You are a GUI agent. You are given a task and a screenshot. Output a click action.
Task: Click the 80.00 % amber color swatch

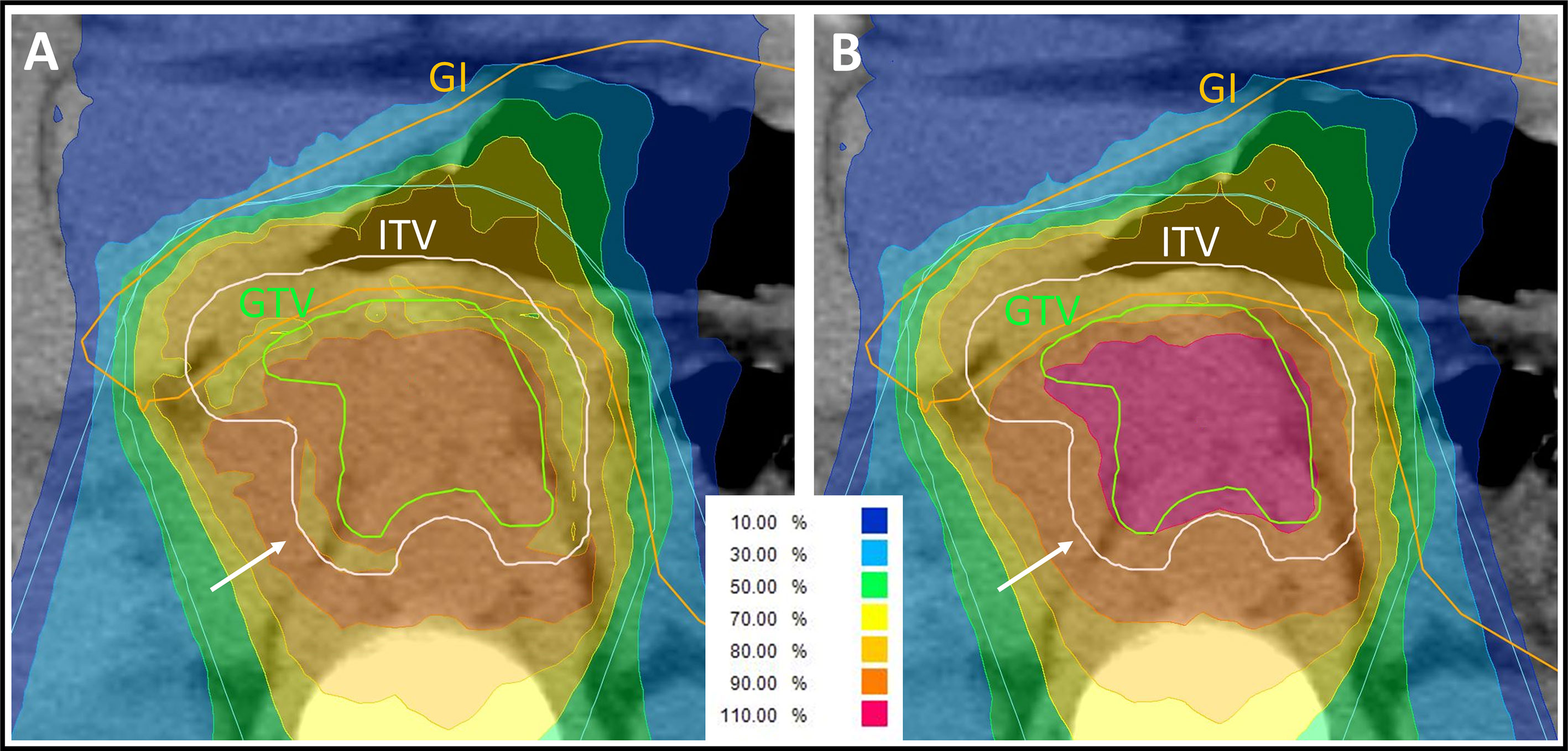(874, 649)
